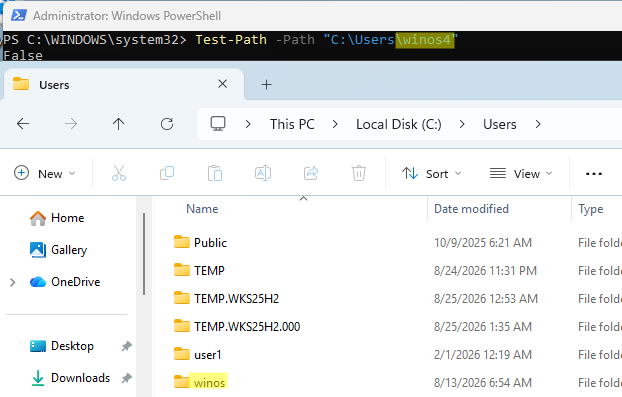
Task: Click the navigation pane scrollbar
Action: 144,254
